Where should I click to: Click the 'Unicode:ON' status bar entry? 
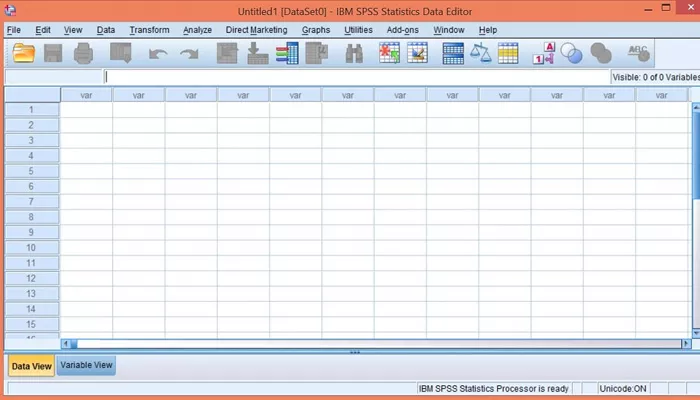click(x=623, y=389)
